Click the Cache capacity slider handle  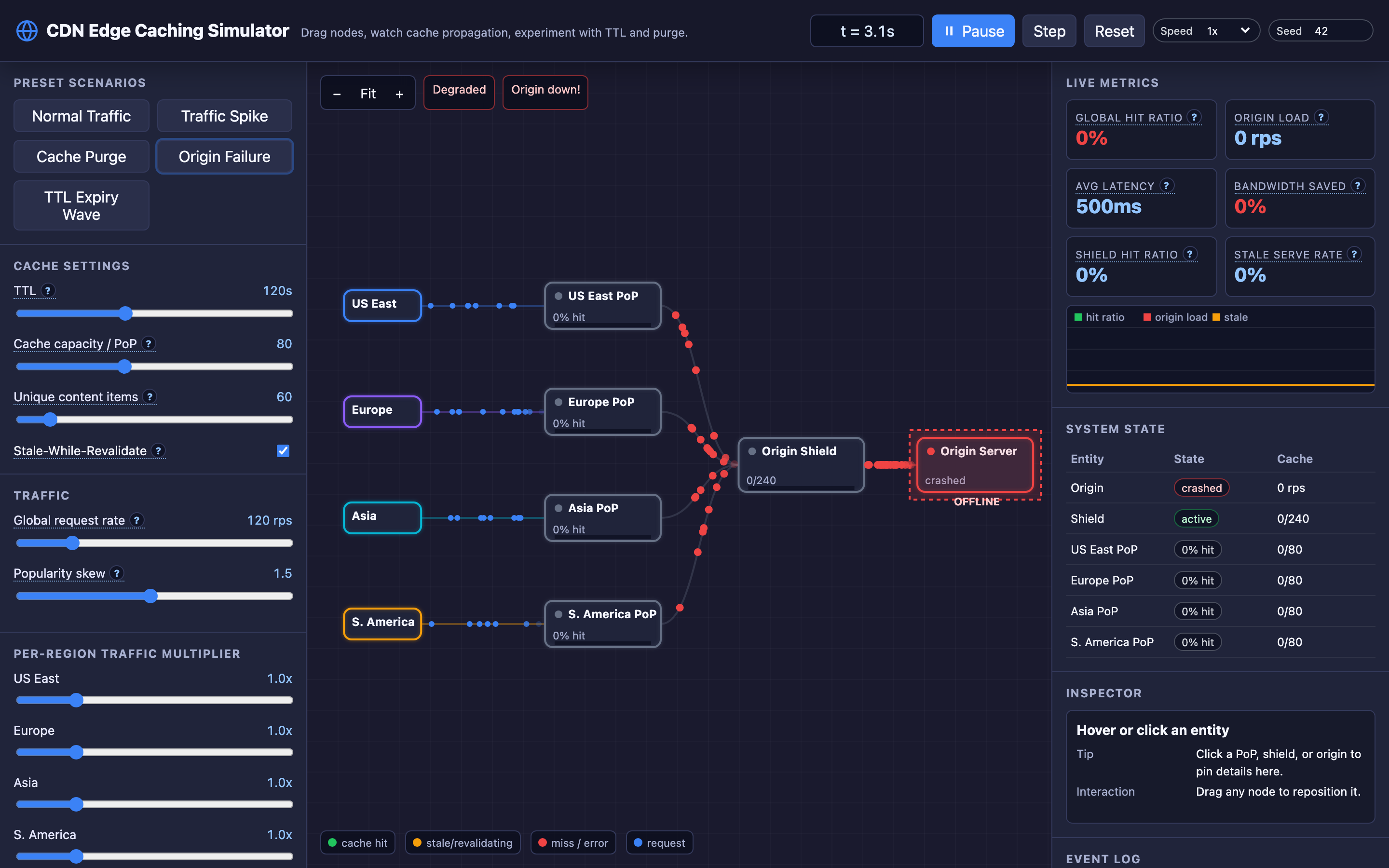pyautogui.click(x=124, y=366)
